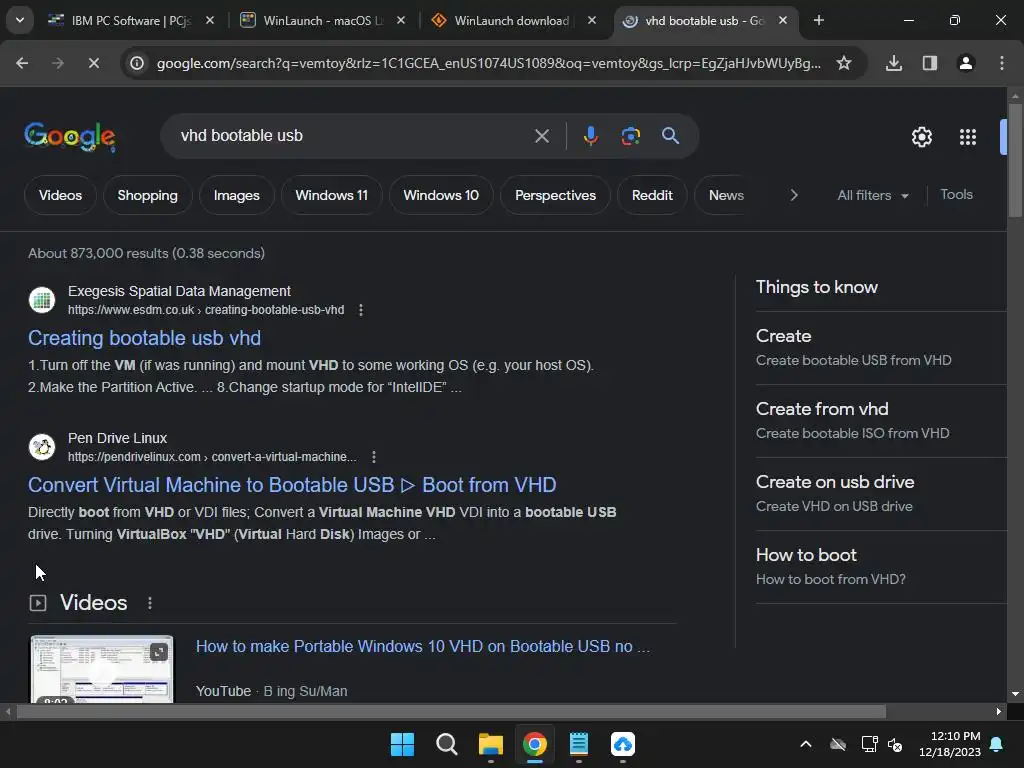
Task: Switch to the WinLaunch download tab
Action: 511,20
